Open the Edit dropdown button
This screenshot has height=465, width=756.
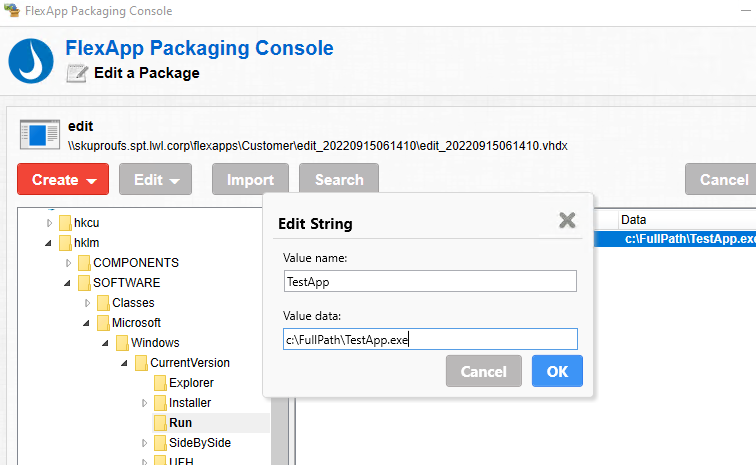point(155,179)
